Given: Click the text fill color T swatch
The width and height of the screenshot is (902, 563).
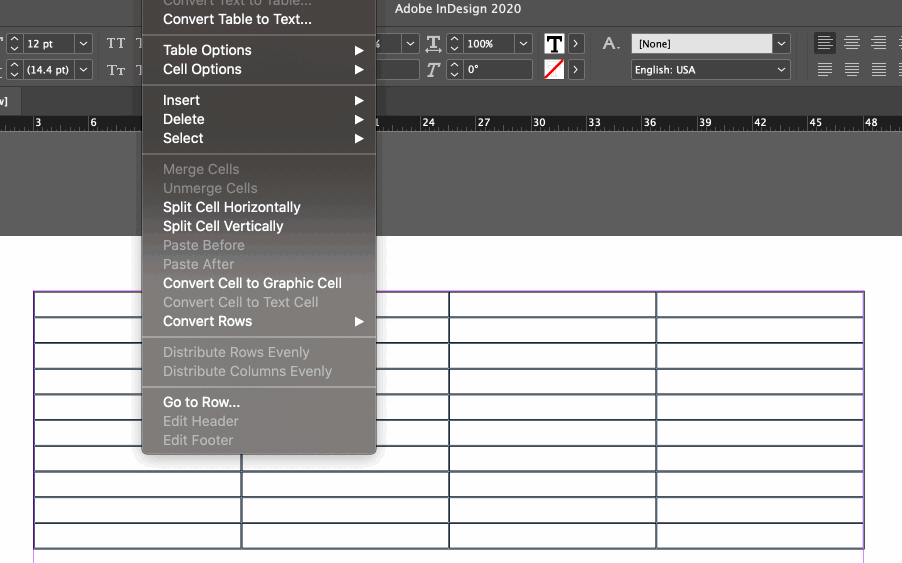Looking at the screenshot, I should [554, 44].
